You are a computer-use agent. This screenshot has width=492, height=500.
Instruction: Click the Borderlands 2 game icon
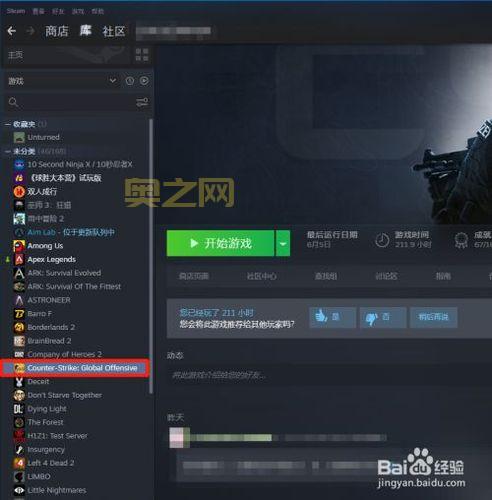pos(19,327)
